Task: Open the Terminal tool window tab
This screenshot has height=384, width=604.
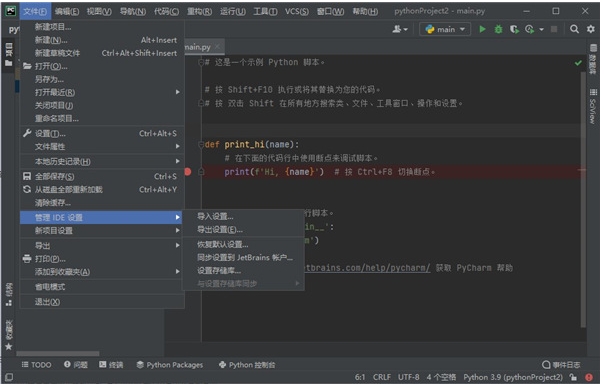Action: pyautogui.click(x=111, y=365)
